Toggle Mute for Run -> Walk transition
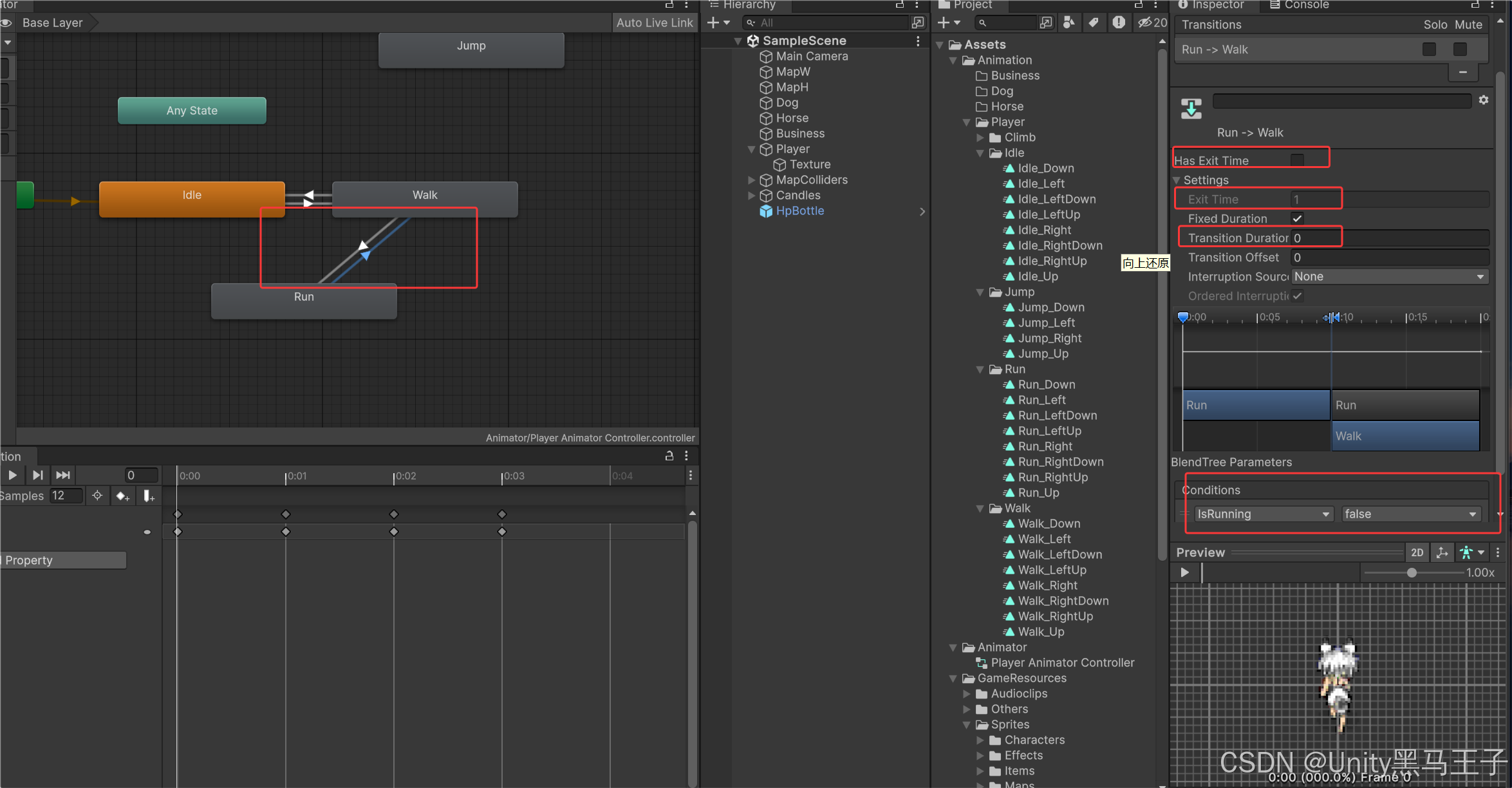Image resolution: width=1512 pixels, height=788 pixels. point(1460,50)
